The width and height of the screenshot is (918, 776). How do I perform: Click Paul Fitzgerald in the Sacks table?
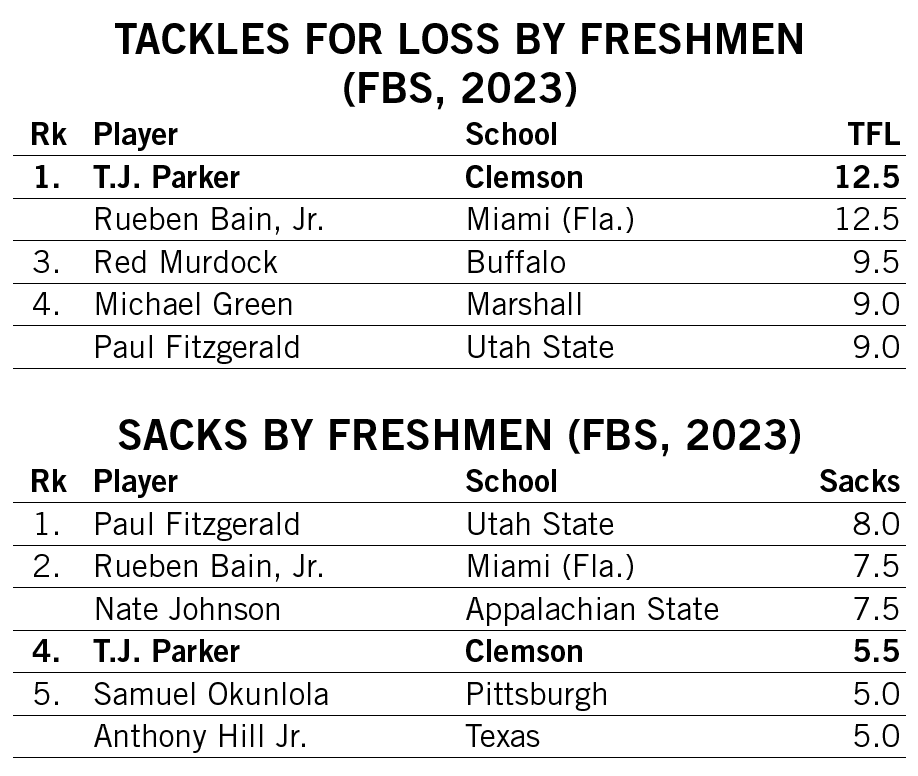(197, 524)
